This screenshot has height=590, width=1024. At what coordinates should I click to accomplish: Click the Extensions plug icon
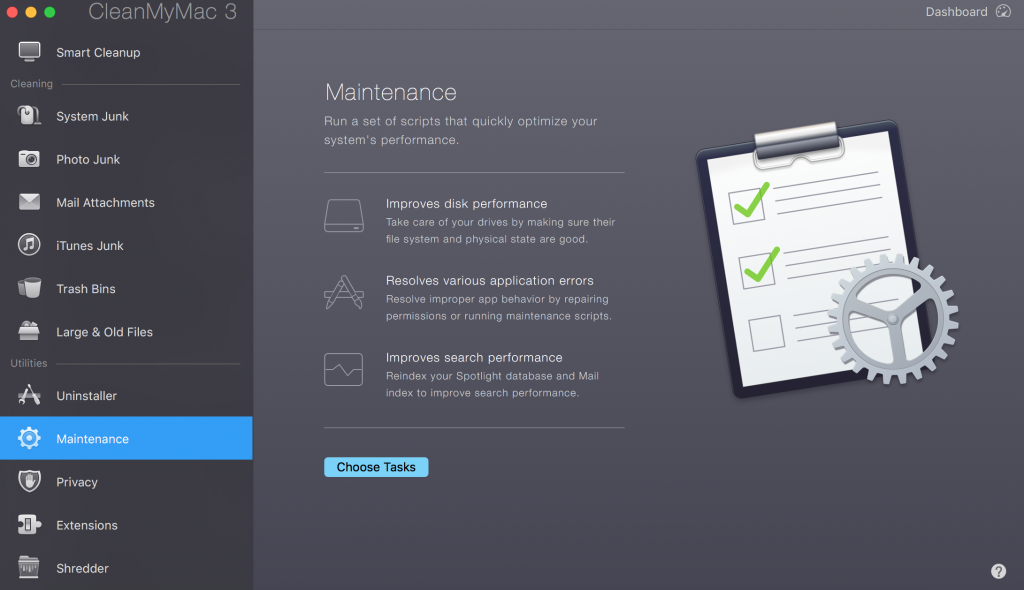point(29,525)
